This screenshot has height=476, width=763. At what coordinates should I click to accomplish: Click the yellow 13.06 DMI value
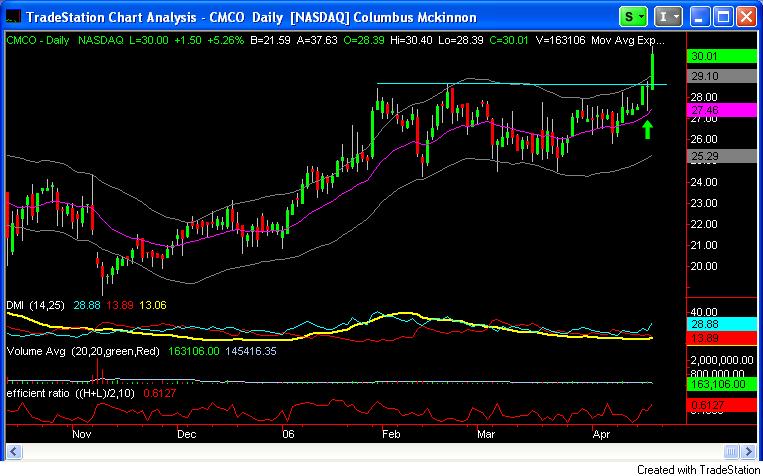click(153, 305)
